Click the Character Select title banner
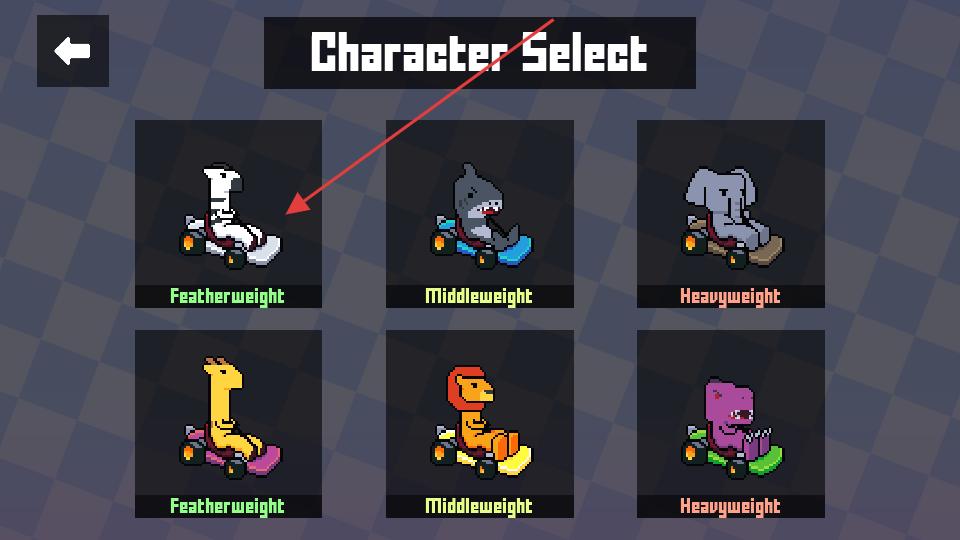 coord(479,53)
